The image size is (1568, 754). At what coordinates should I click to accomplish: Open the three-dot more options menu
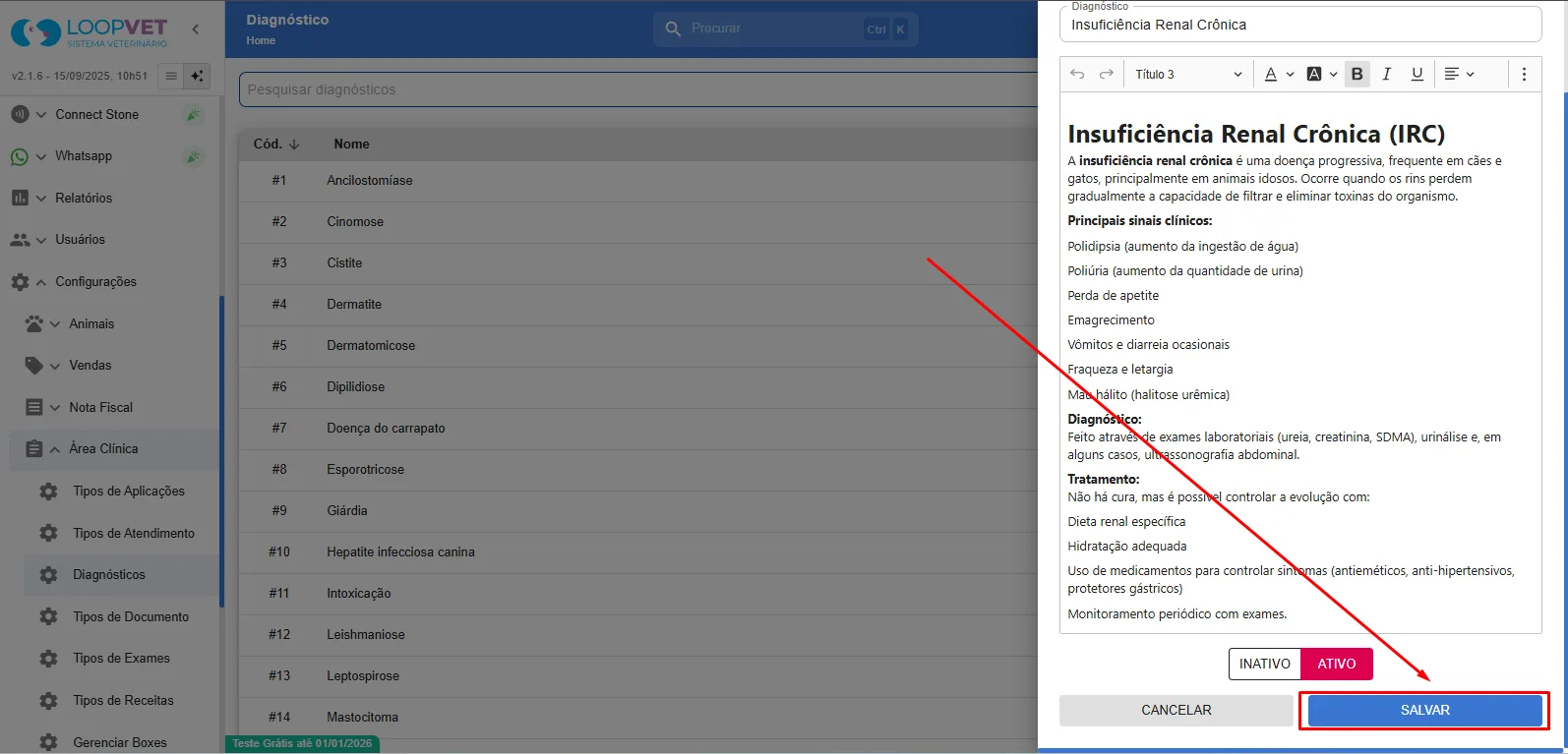pos(1524,75)
